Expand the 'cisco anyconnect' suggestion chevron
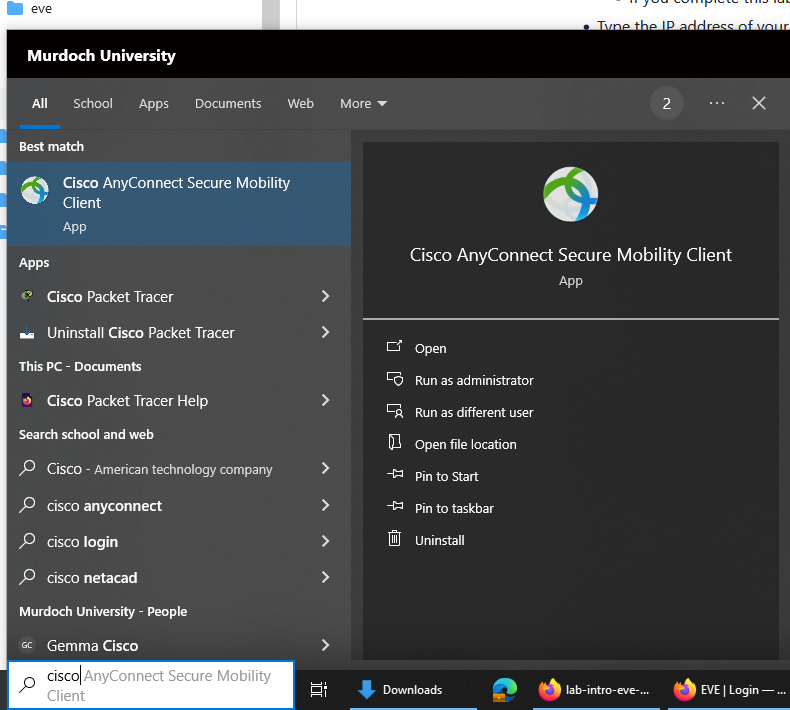 click(325, 505)
